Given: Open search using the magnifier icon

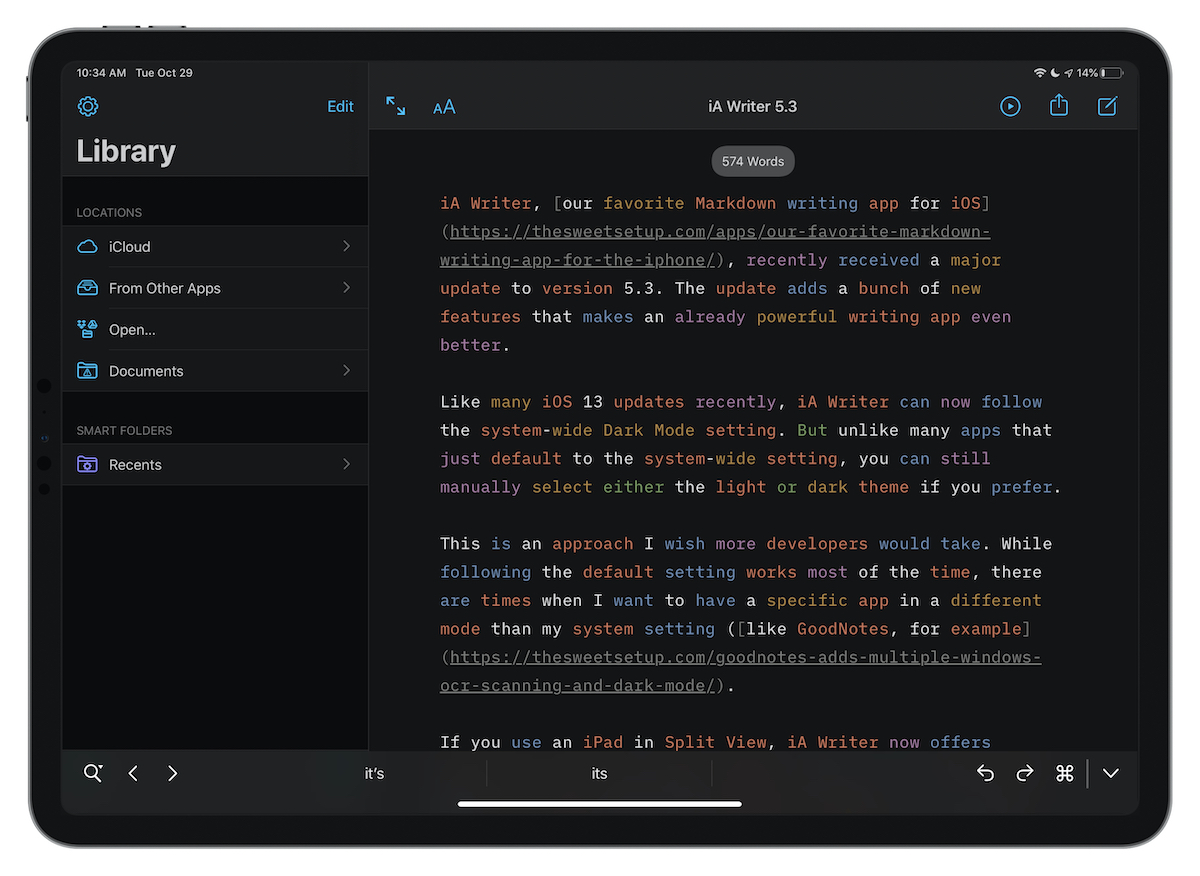Looking at the screenshot, I should click(x=93, y=773).
